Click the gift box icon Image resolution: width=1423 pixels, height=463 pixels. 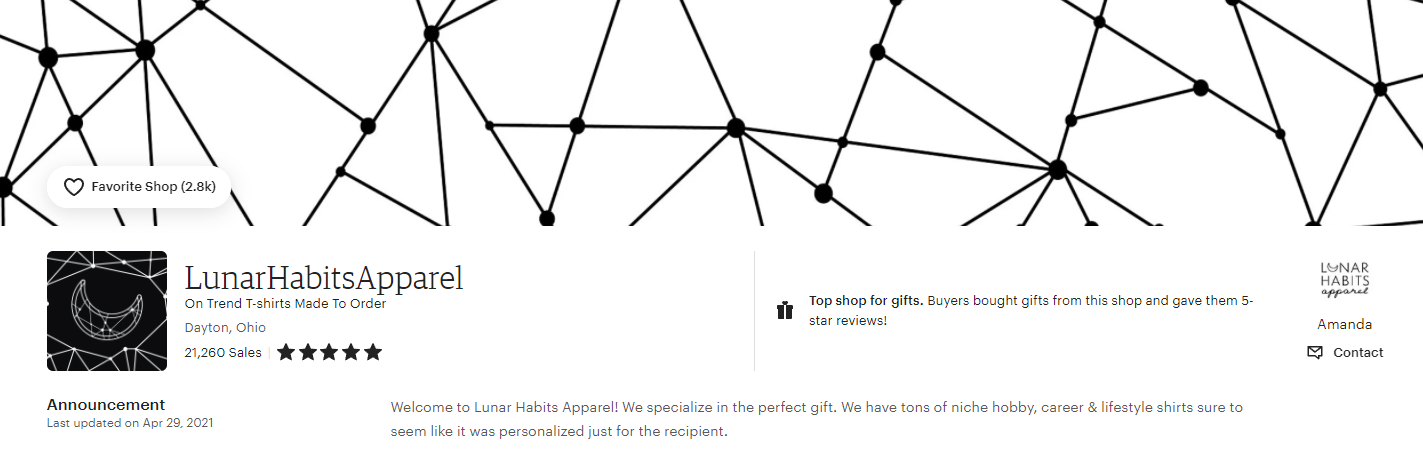click(785, 310)
